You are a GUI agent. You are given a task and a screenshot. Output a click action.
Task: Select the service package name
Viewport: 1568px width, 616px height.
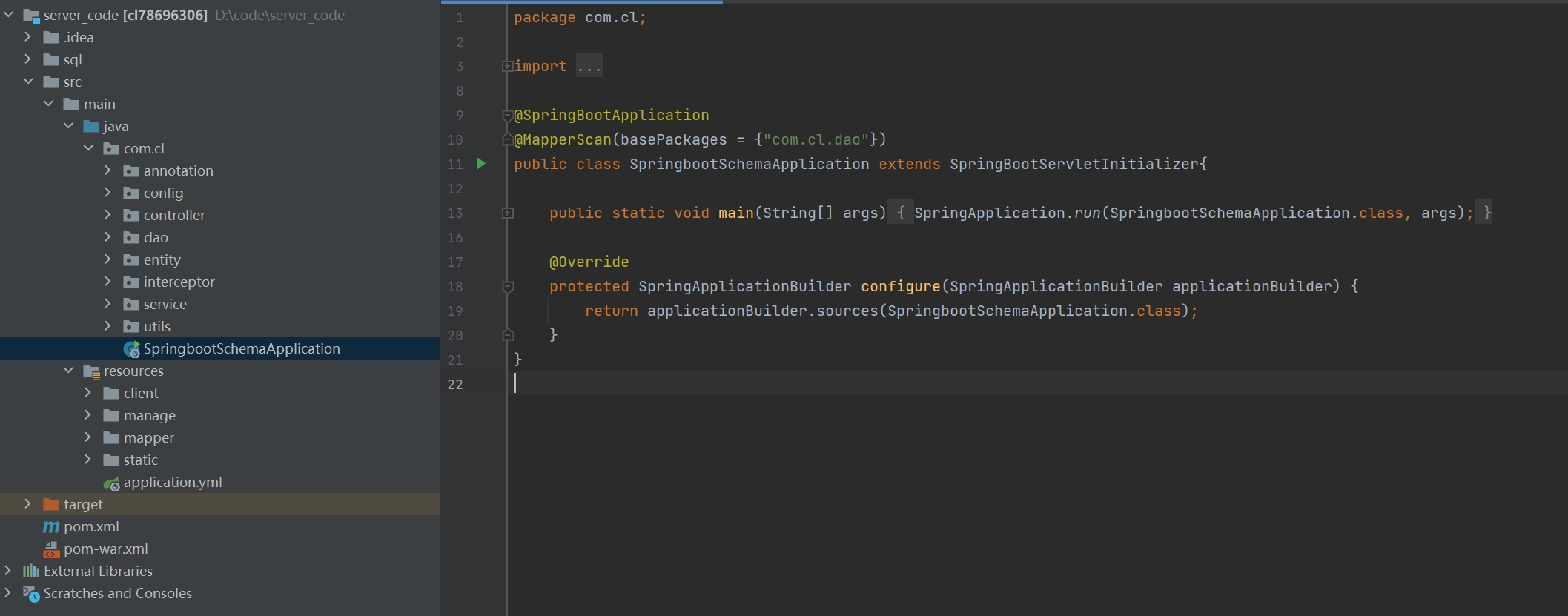coord(165,304)
